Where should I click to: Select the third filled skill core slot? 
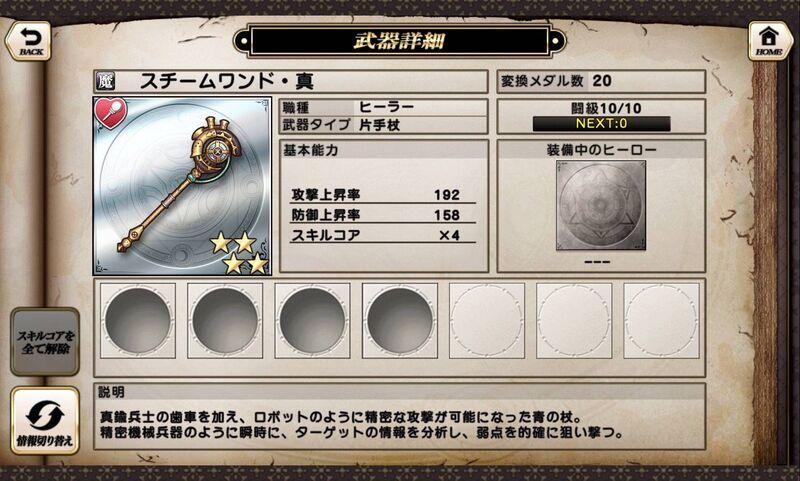(312, 320)
